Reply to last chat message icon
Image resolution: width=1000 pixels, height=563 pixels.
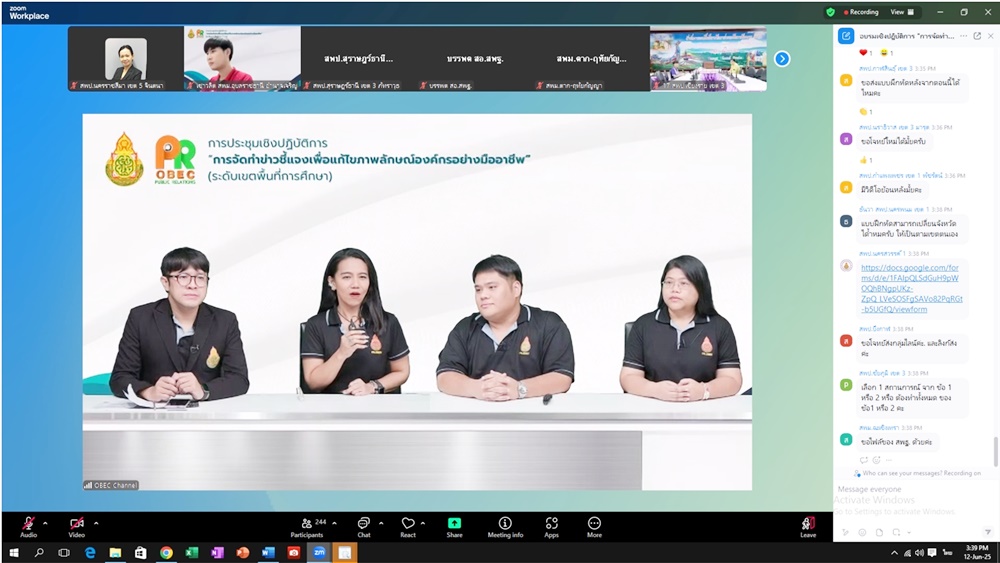[864, 460]
